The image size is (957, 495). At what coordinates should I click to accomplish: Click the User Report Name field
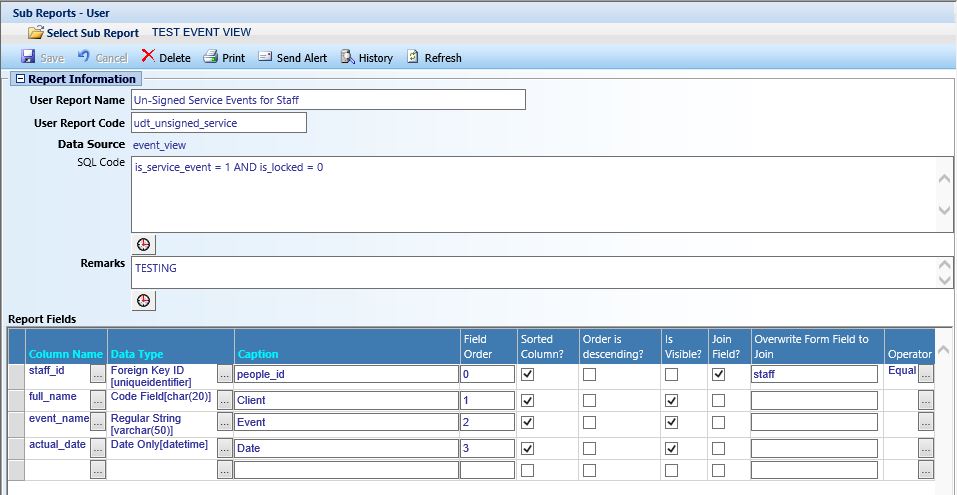(x=328, y=99)
